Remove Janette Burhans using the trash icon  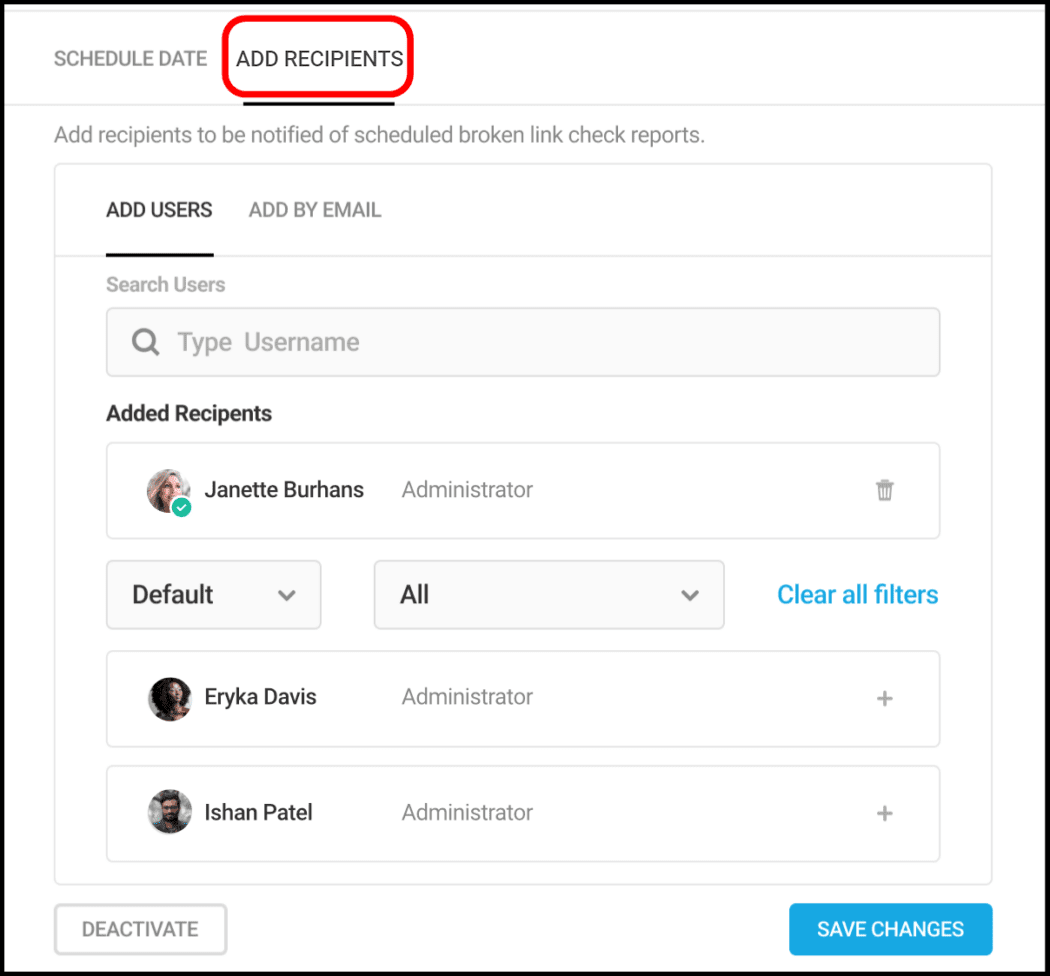tap(884, 490)
